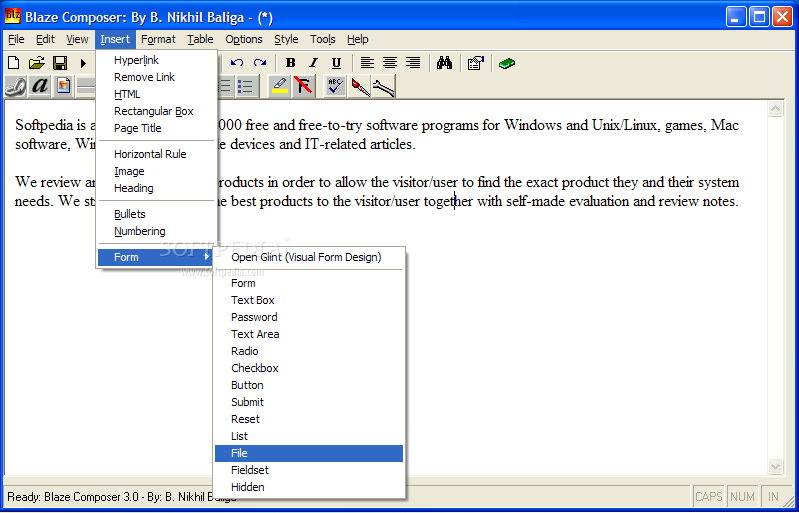Screen dimensions: 799x513
Task: Click the crossed-out F remove formatting icon
Action: (x=304, y=86)
